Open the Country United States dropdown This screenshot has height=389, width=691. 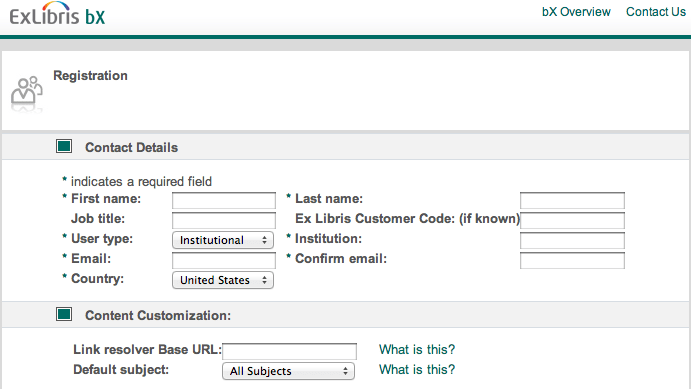(x=223, y=280)
